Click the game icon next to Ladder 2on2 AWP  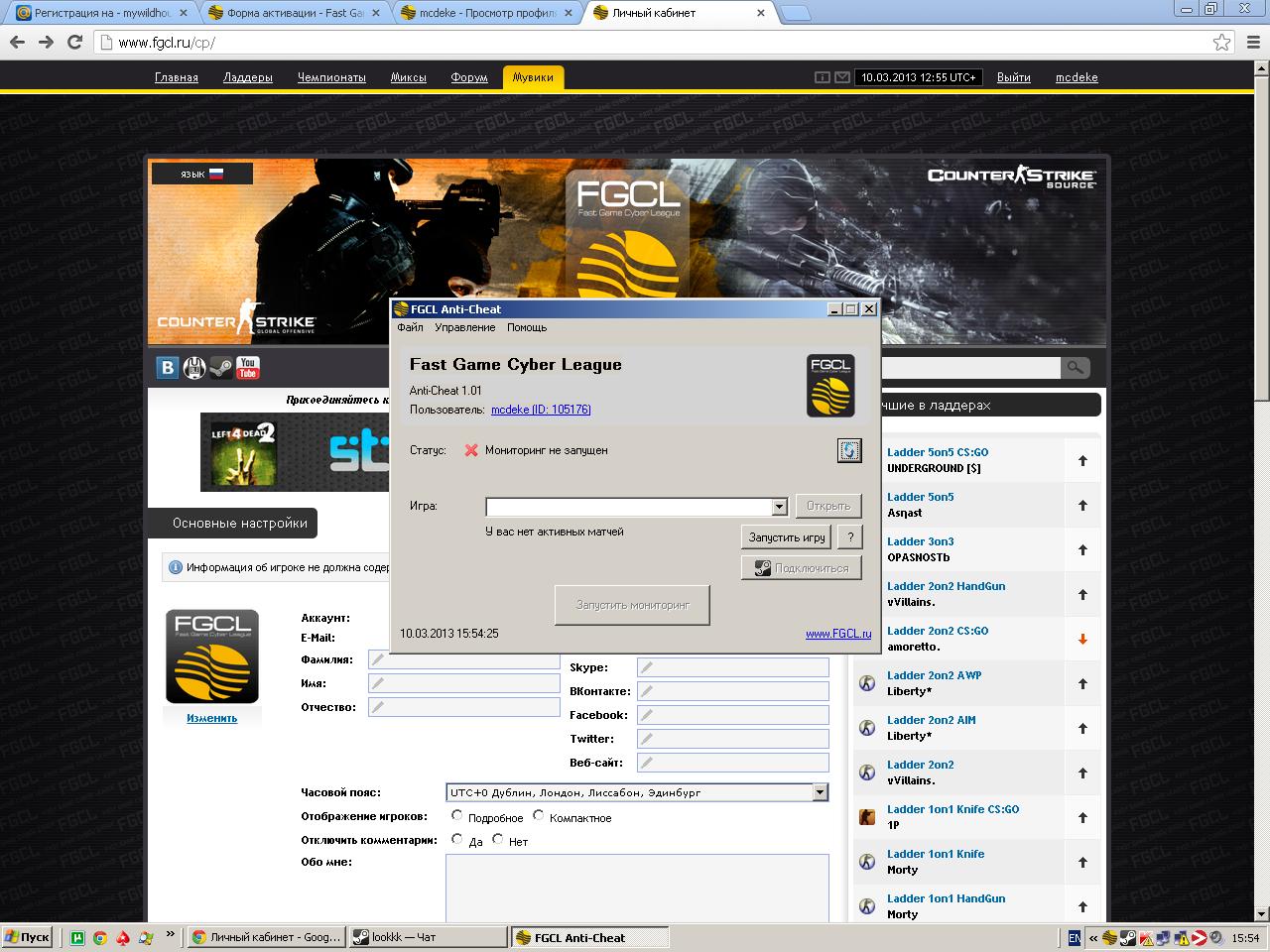click(x=867, y=683)
